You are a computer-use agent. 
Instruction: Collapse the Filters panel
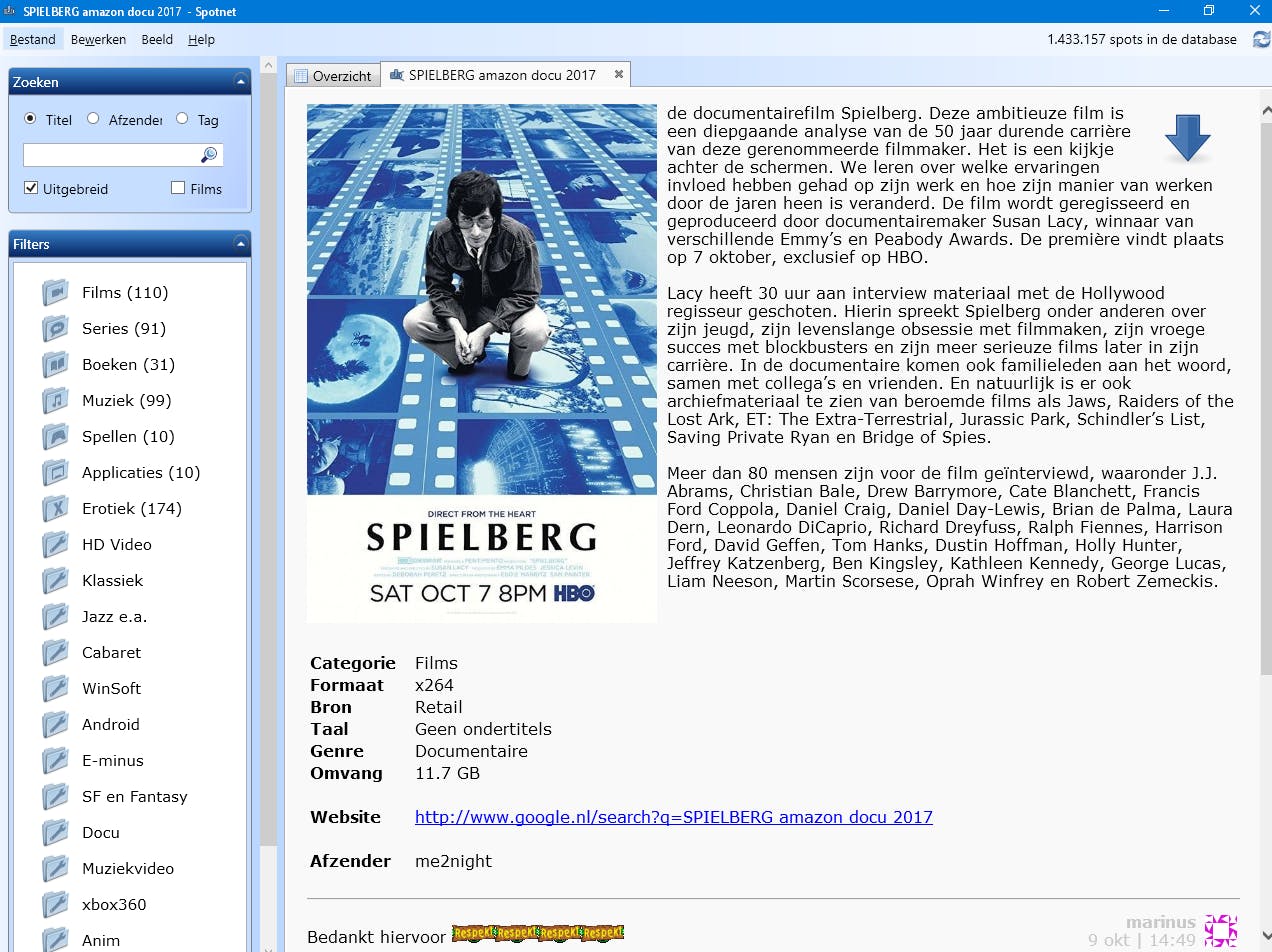pyautogui.click(x=239, y=243)
